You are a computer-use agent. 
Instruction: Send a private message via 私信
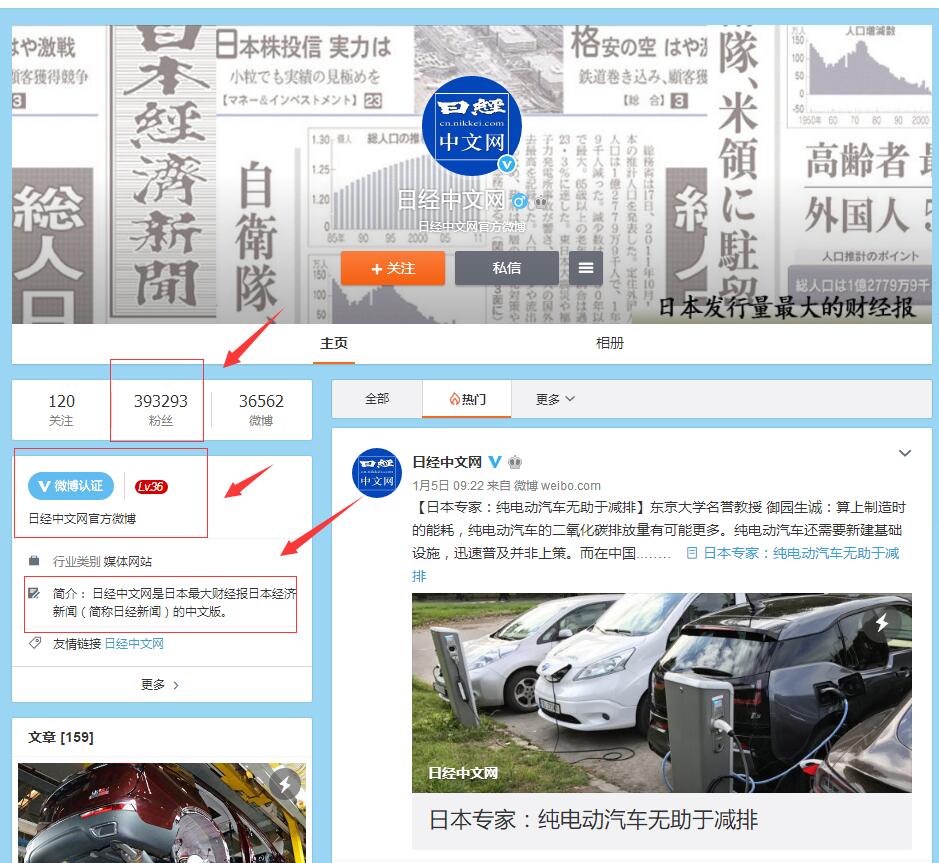pos(507,268)
